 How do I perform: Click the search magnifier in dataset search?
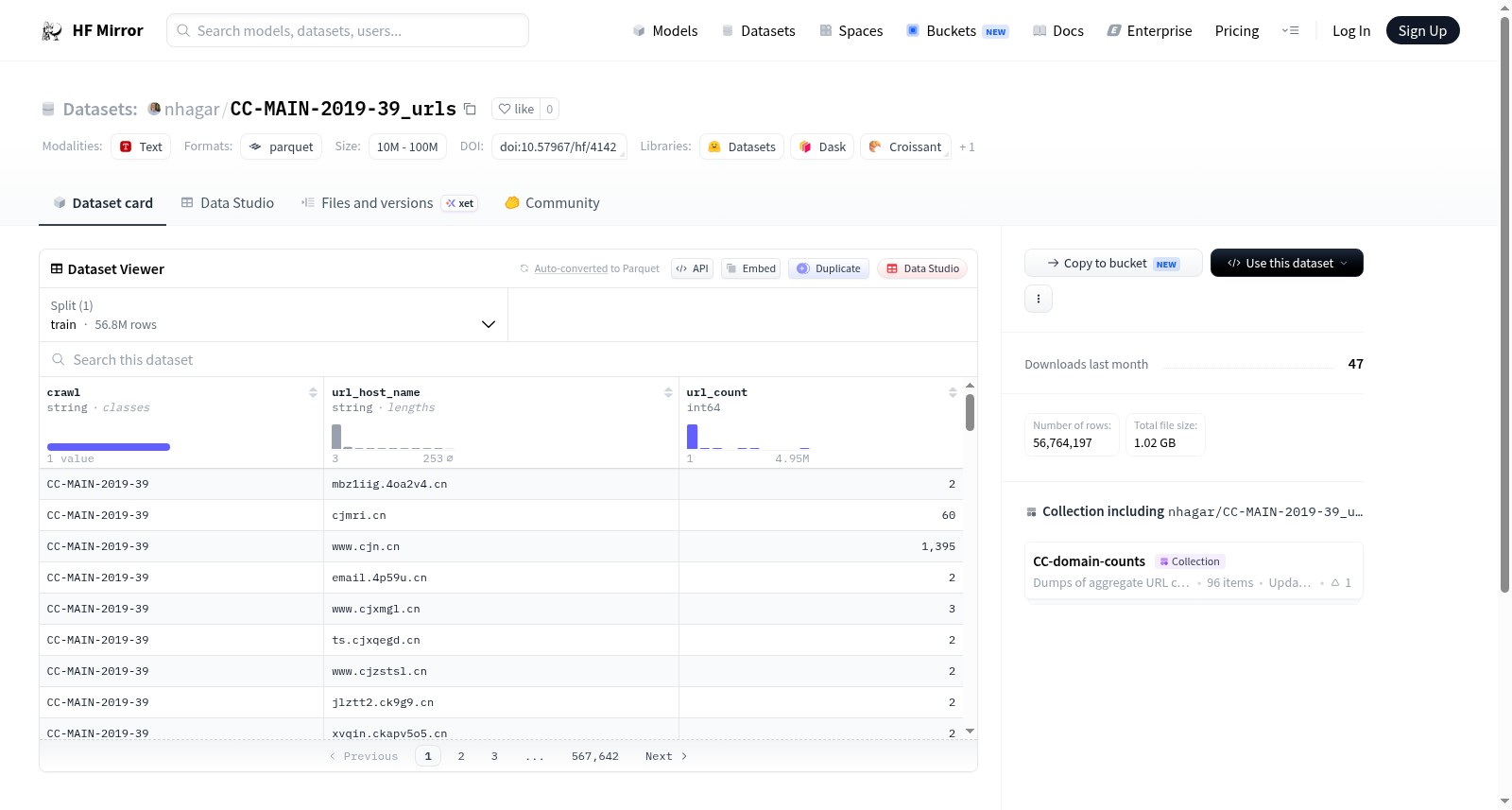(x=59, y=359)
